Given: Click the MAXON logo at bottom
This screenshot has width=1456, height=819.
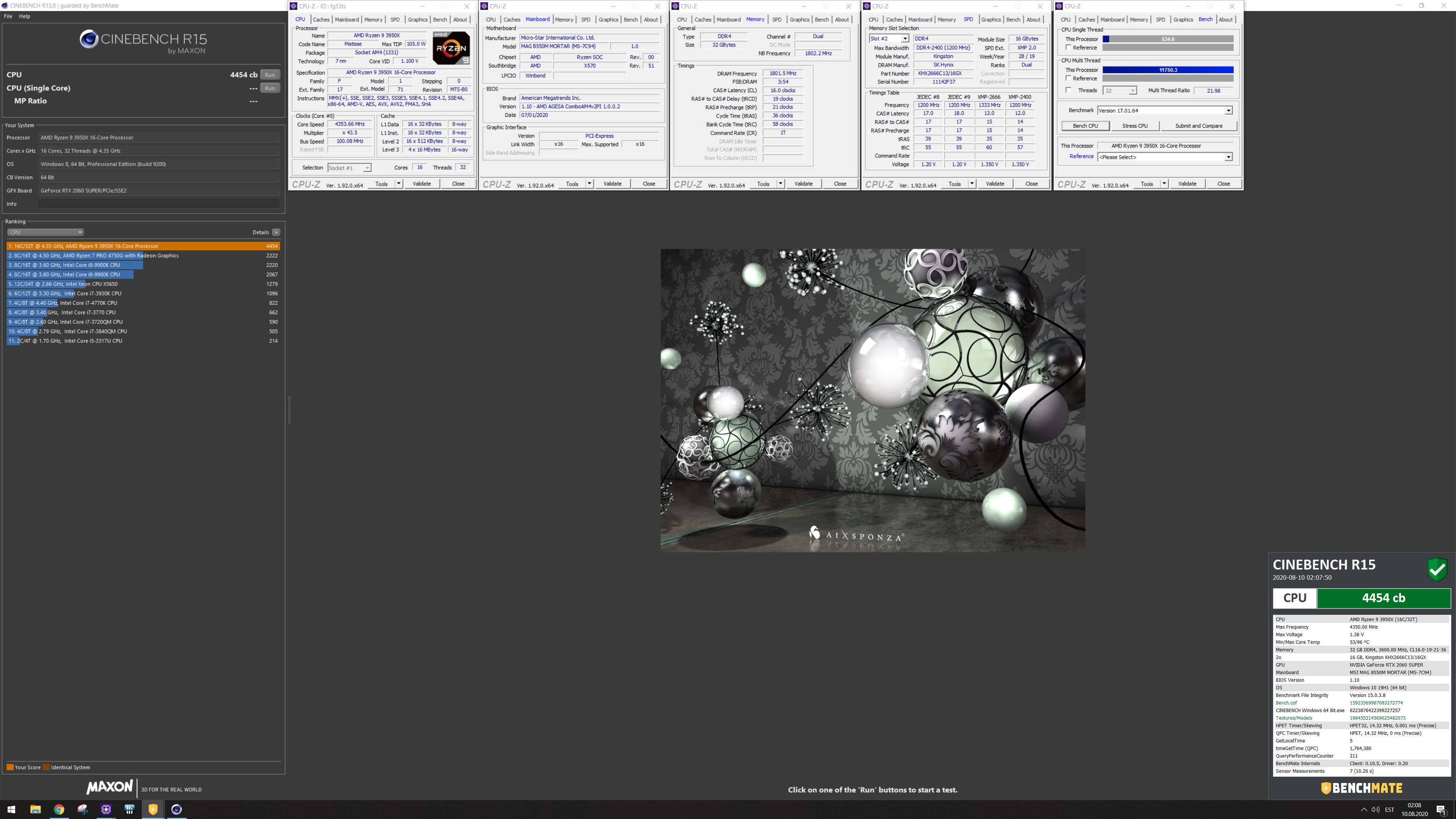Looking at the screenshot, I should pyautogui.click(x=110, y=787).
